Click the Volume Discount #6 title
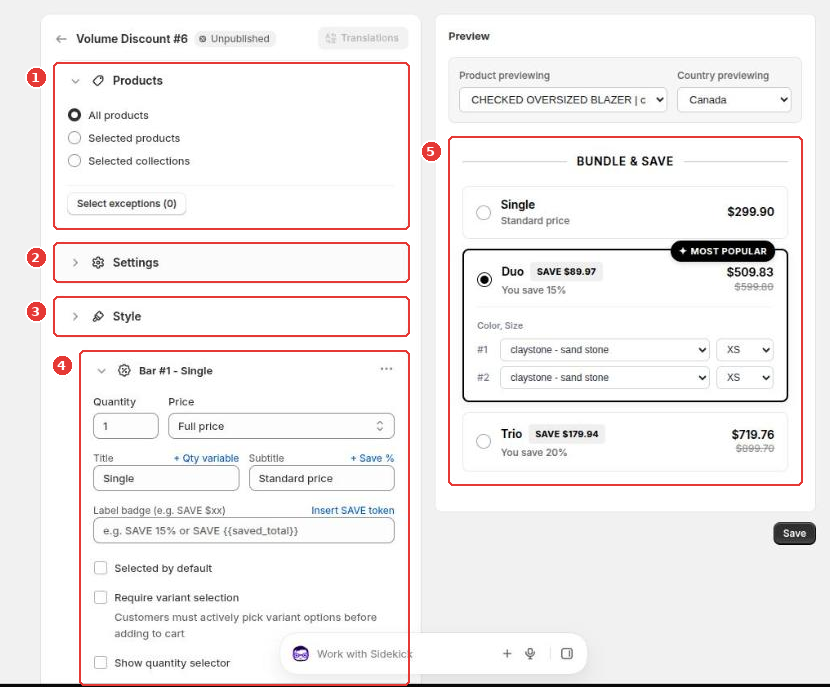The height and width of the screenshot is (687, 830). point(132,39)
